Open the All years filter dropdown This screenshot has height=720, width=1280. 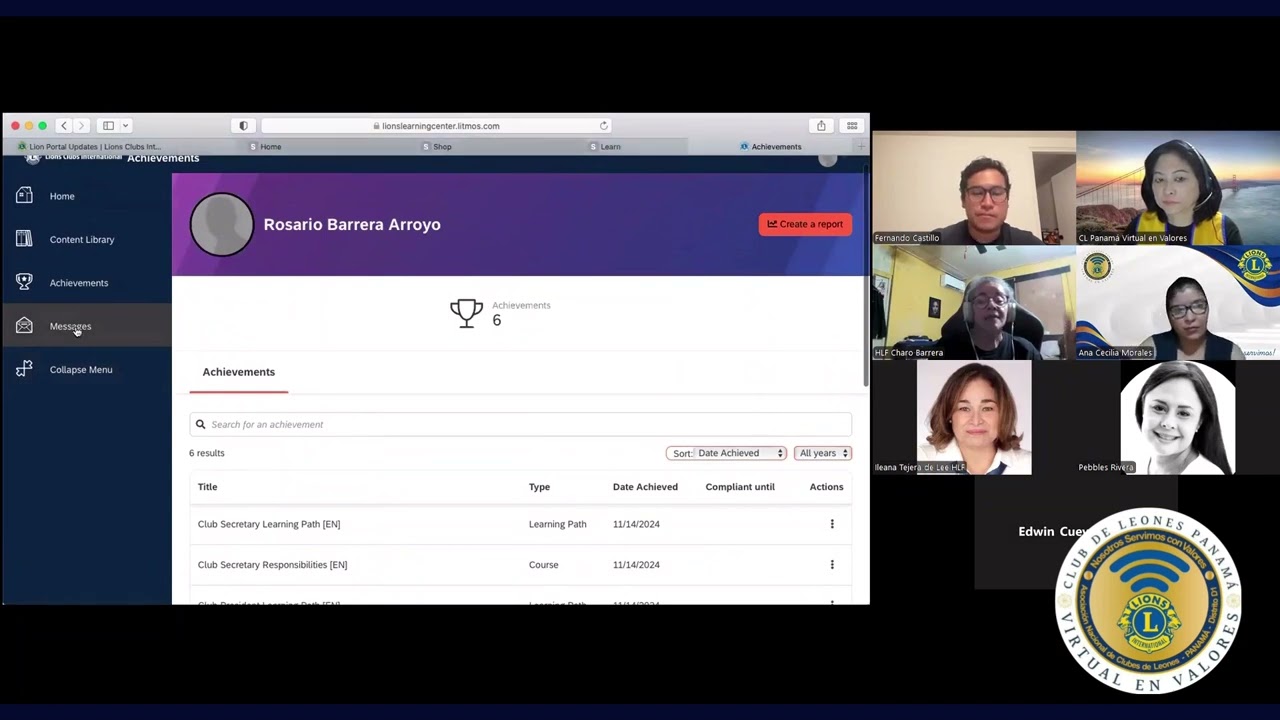pos(823,453)
